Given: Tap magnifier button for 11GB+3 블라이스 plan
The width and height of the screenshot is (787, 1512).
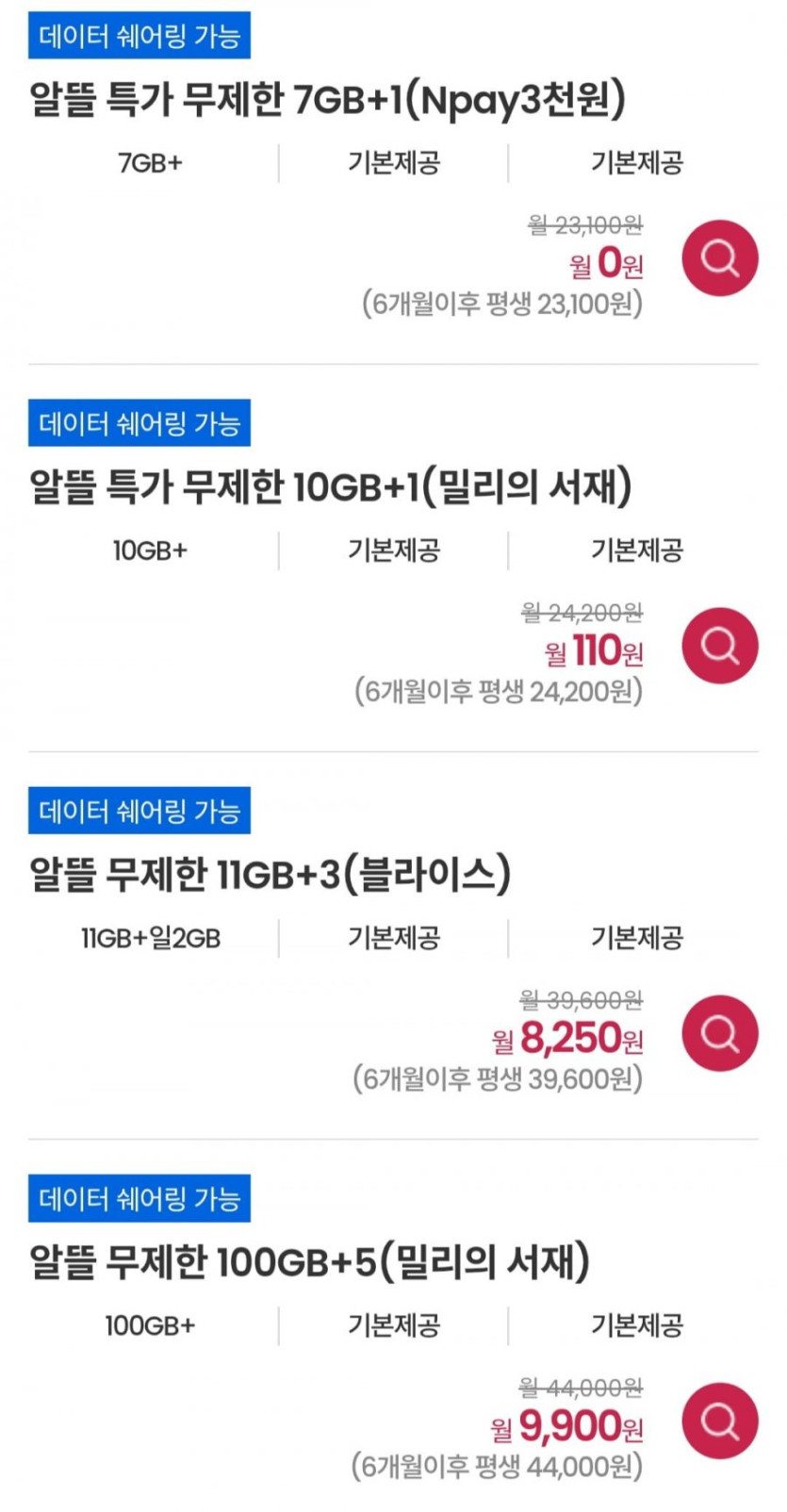Looking at the screenshot, I should [720, 1033].
